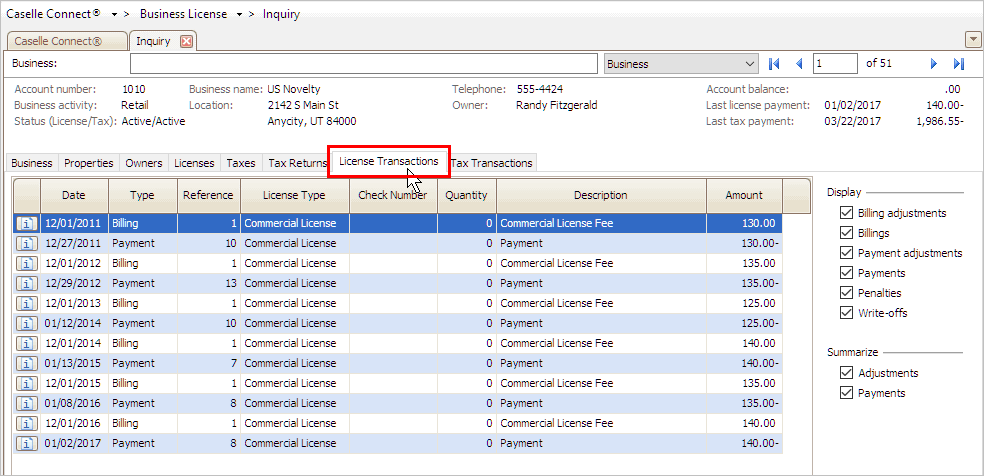The width and height of the screenshot is (984, 476).
Task: Go to next record arrow
Action: (x=934, y=64)
